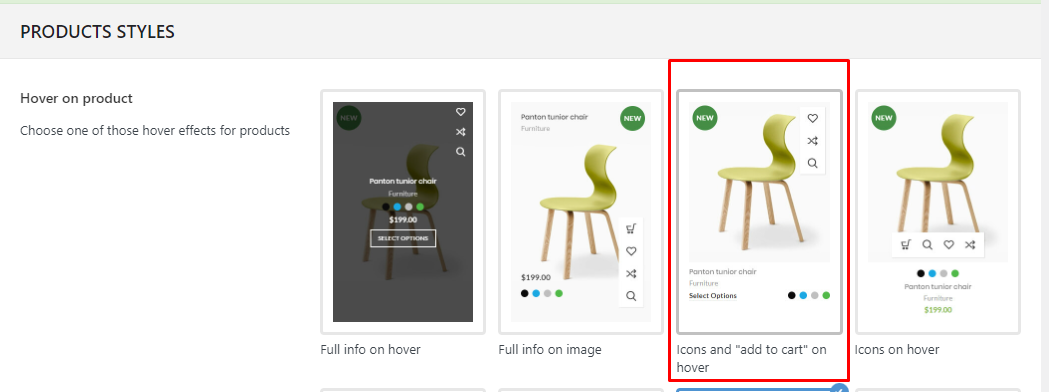Click compare arrows icon in Icons on hover card
1049x392 pixels.
point(970,245)
